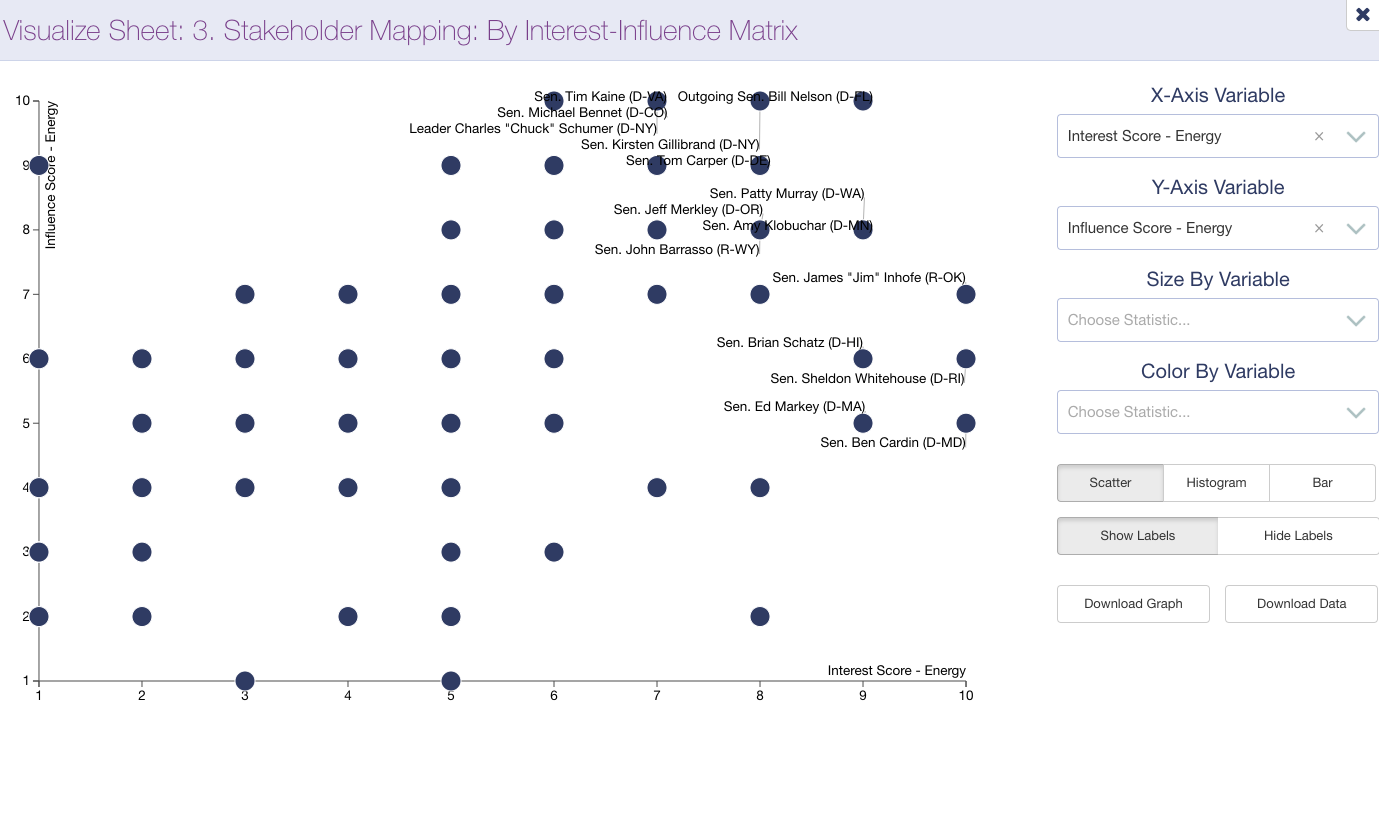Viewport: 1379px width, 839px height.
Task: Select the data point for Sen. Brian Schatz
Action: [x=863, y=358]
